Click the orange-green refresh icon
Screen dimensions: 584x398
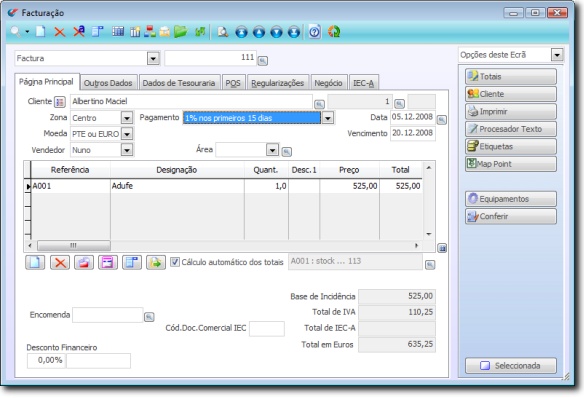334,32
